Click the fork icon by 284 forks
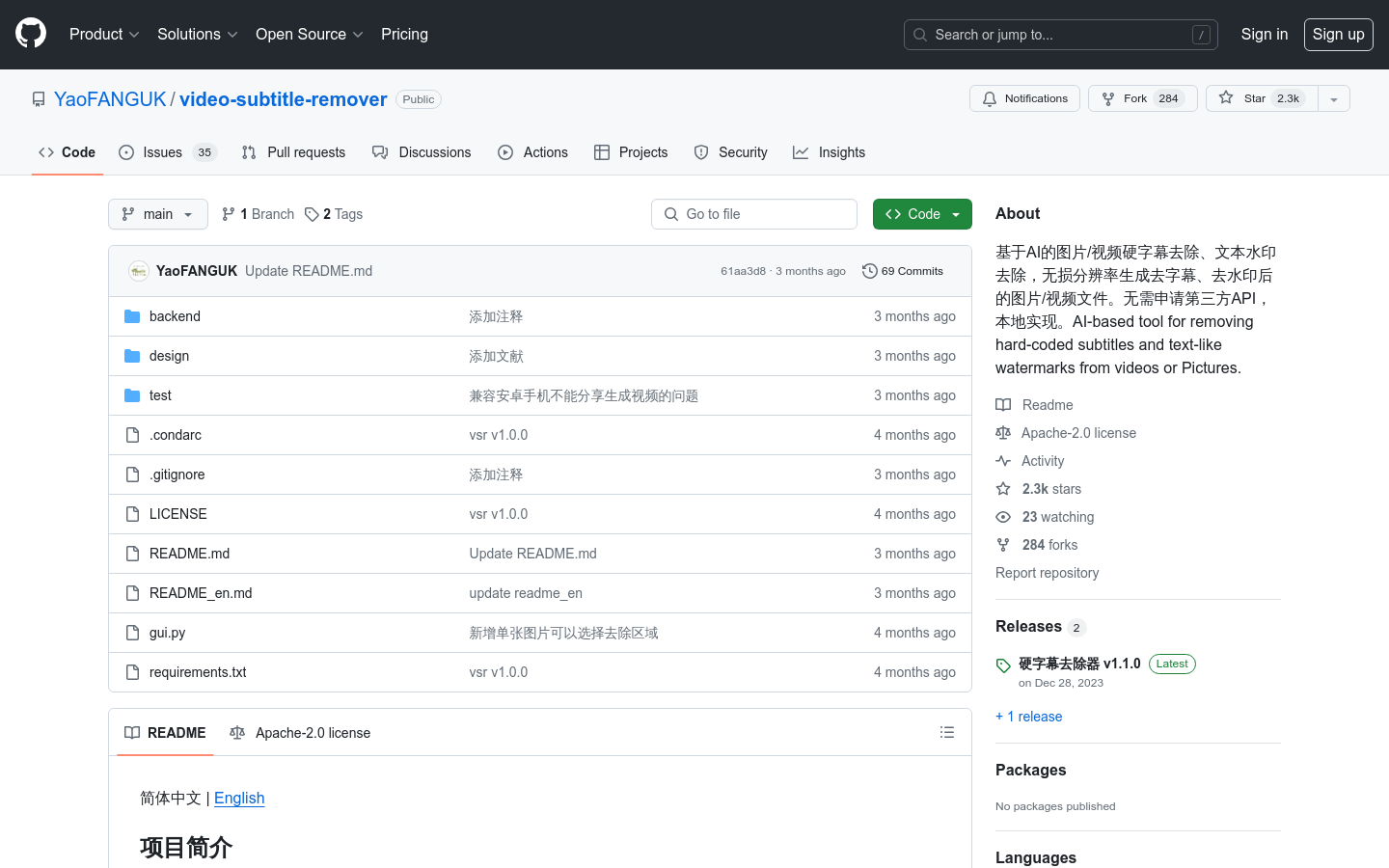Viewport: 1389px width, 868px height. pyautogui.click(x=1003, y=545)
